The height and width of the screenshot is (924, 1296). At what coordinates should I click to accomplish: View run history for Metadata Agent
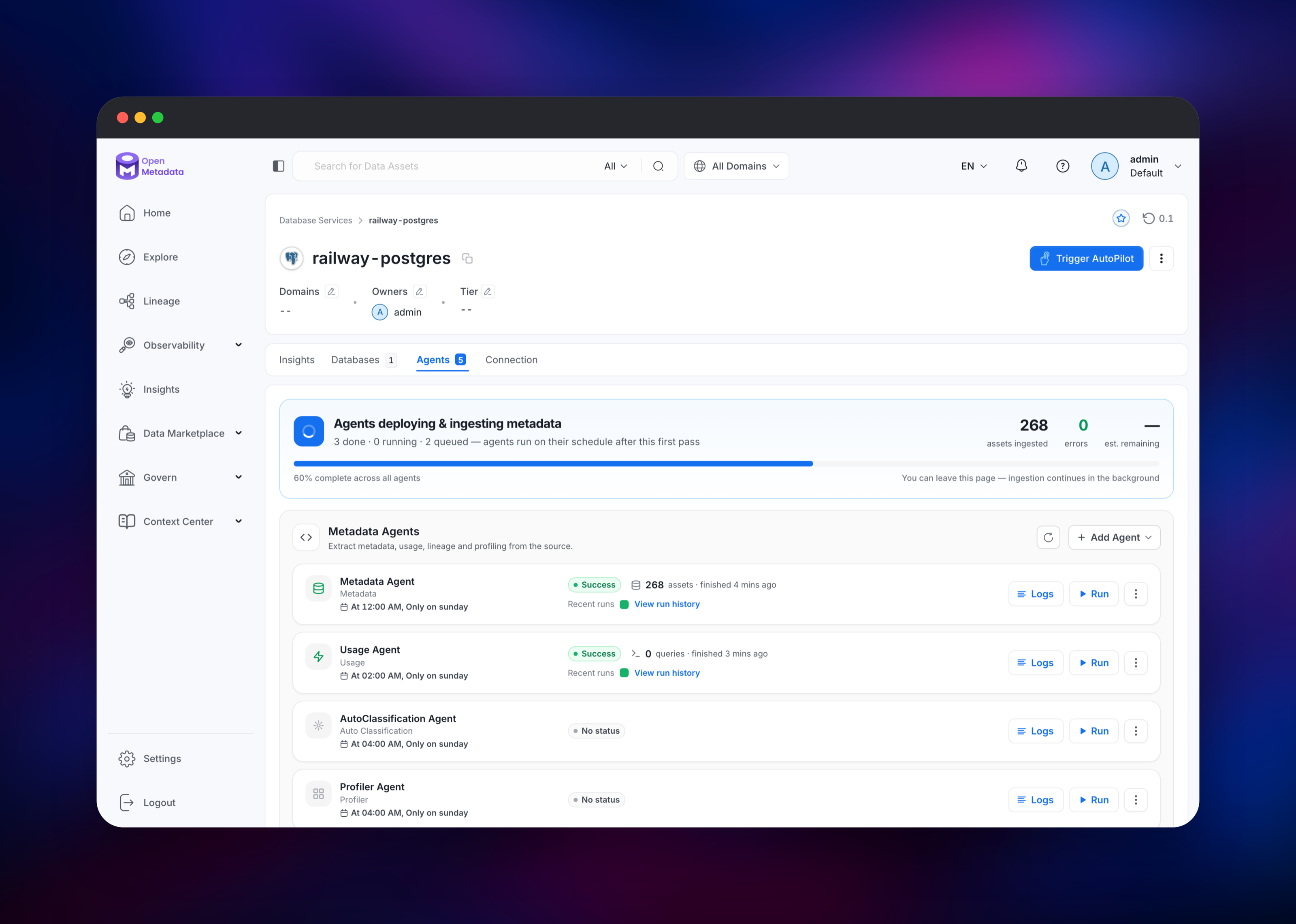point(667,604)
